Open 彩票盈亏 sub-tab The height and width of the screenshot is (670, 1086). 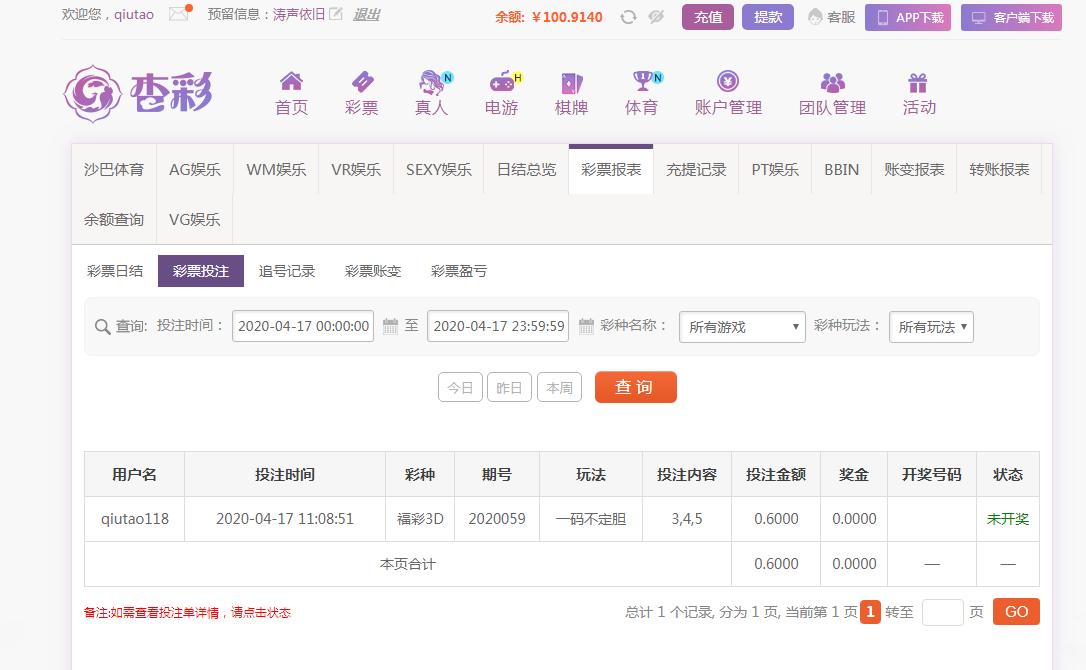pos(459,271)
